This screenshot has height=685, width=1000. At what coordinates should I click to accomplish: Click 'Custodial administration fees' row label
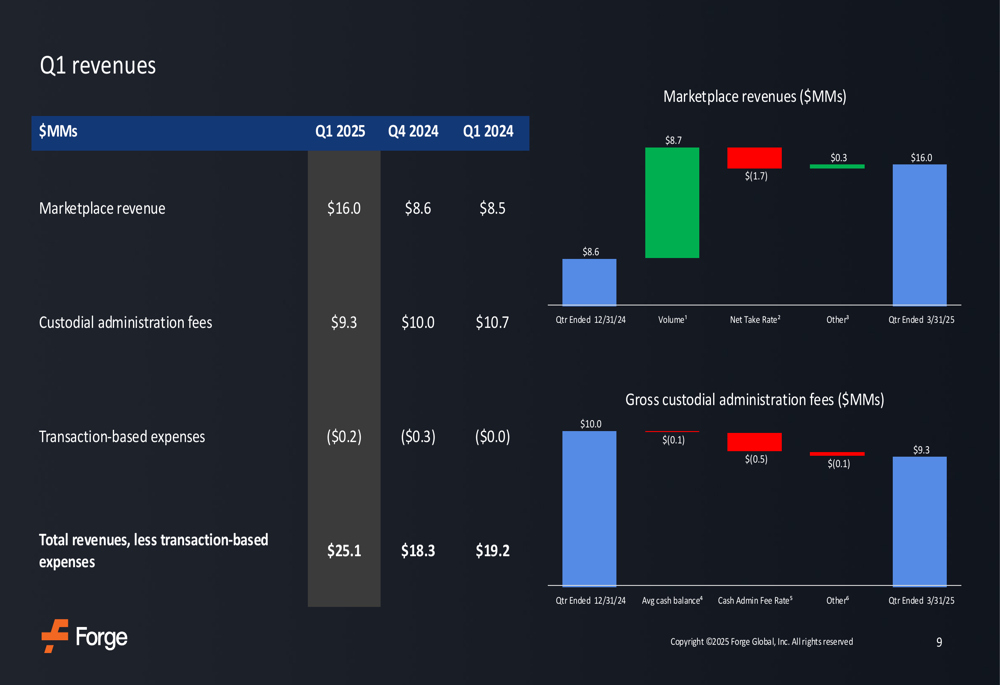coord(126,323)
